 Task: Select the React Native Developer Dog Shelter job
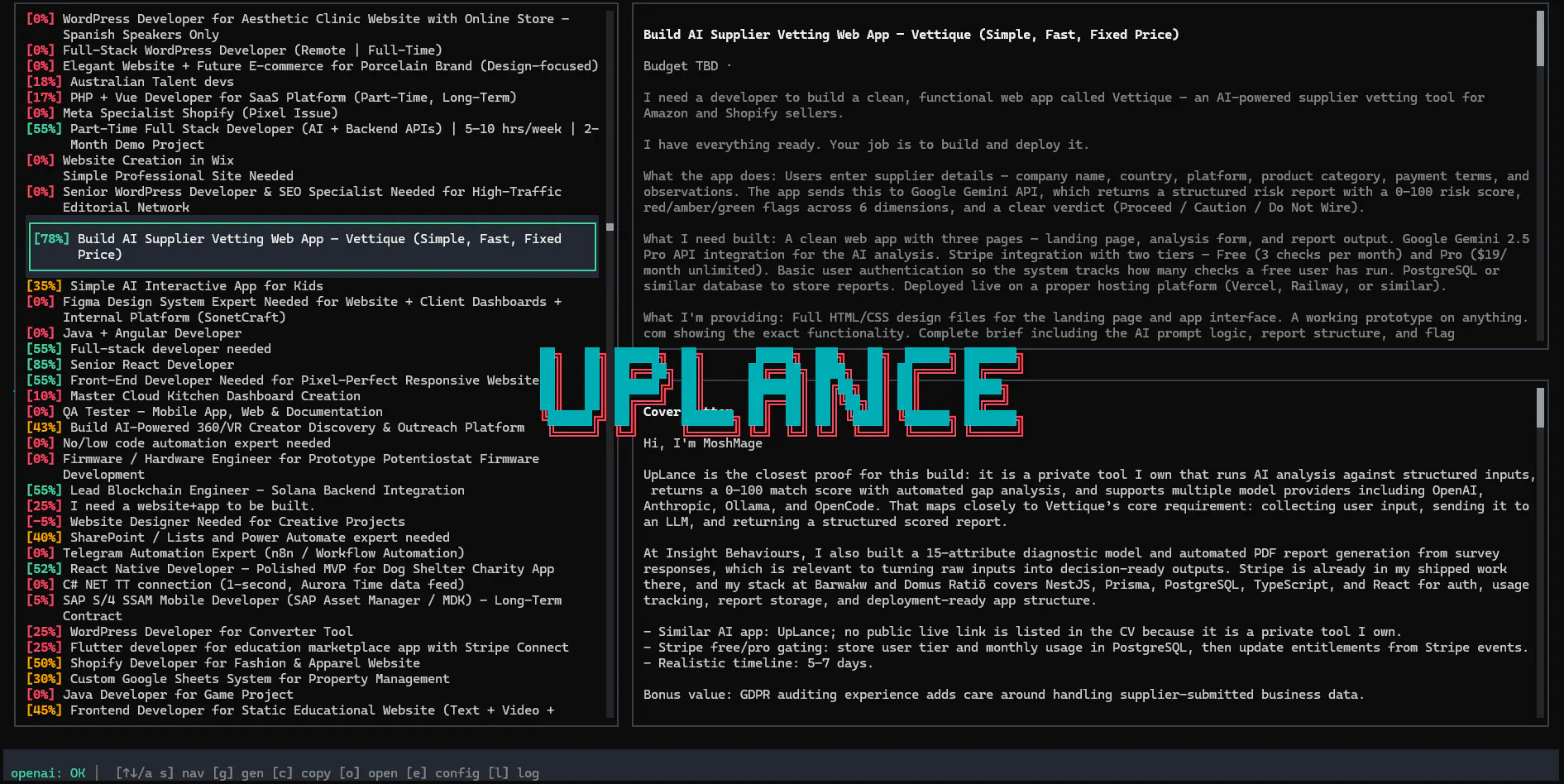click(313, 569)
